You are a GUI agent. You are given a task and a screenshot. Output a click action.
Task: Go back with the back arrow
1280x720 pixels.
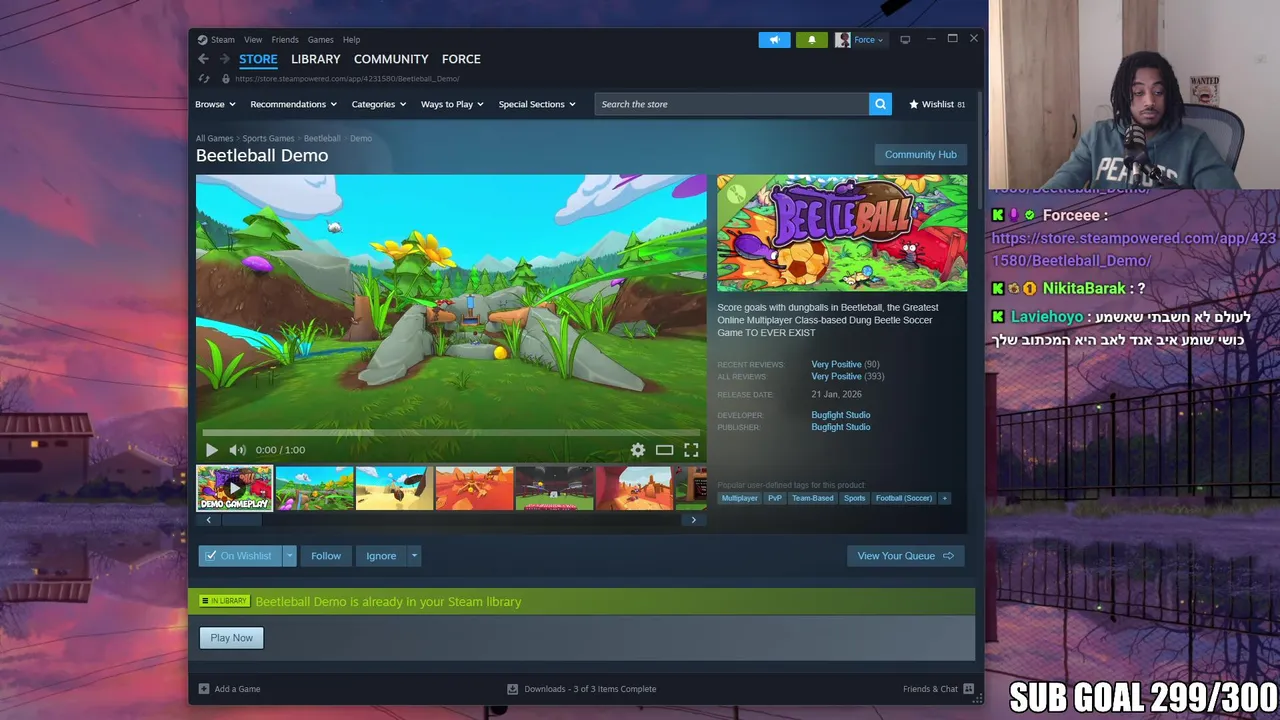pos(203,59)
